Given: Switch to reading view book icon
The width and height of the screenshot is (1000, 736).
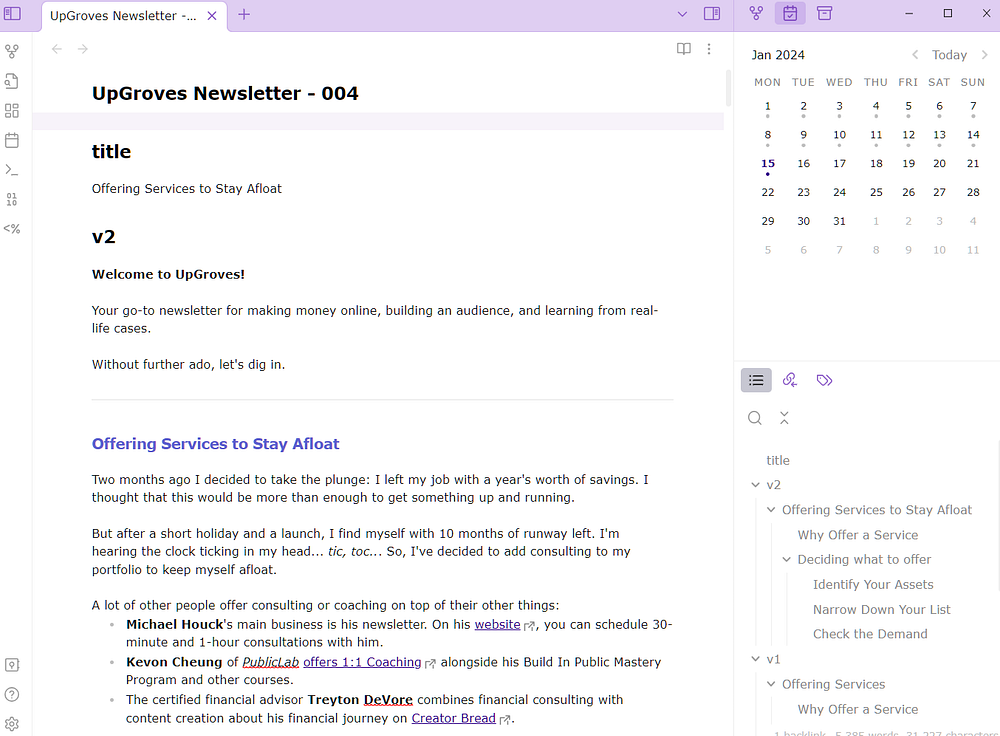Looking at the screenshot, I should tap(684, 49).
